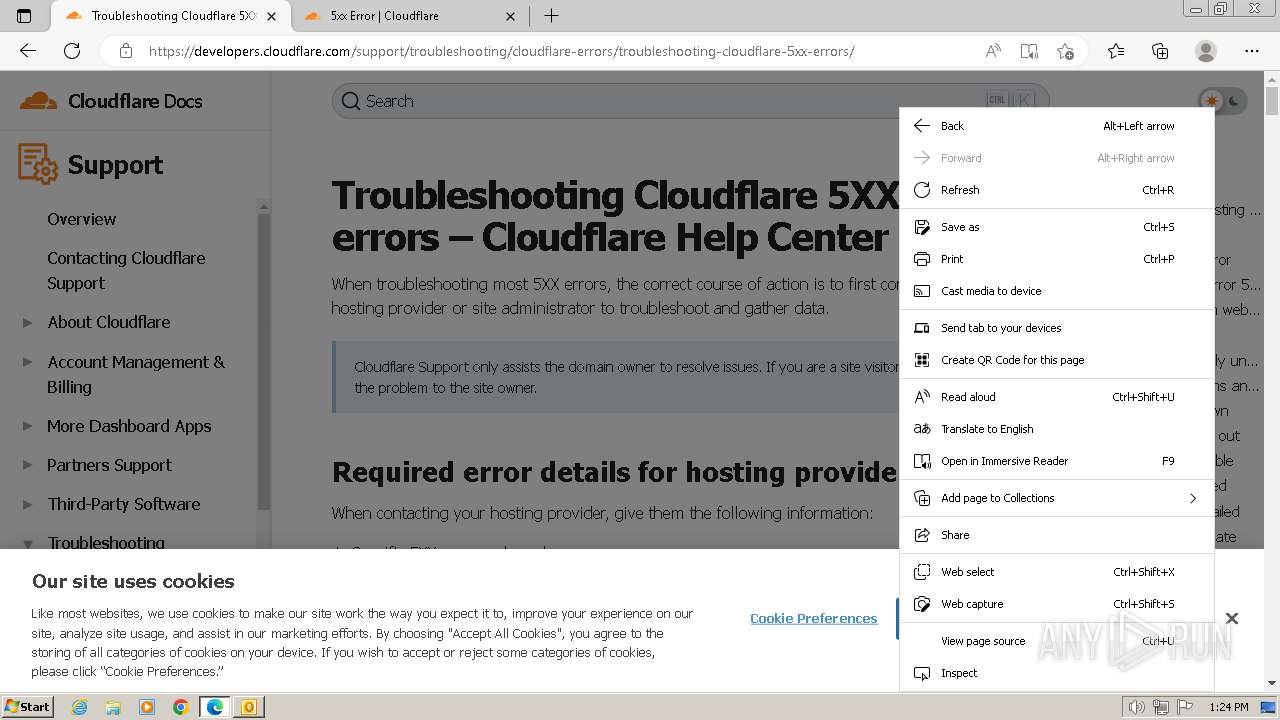
Task: Choose Web select in context menu
Action: click(1057, 572)
